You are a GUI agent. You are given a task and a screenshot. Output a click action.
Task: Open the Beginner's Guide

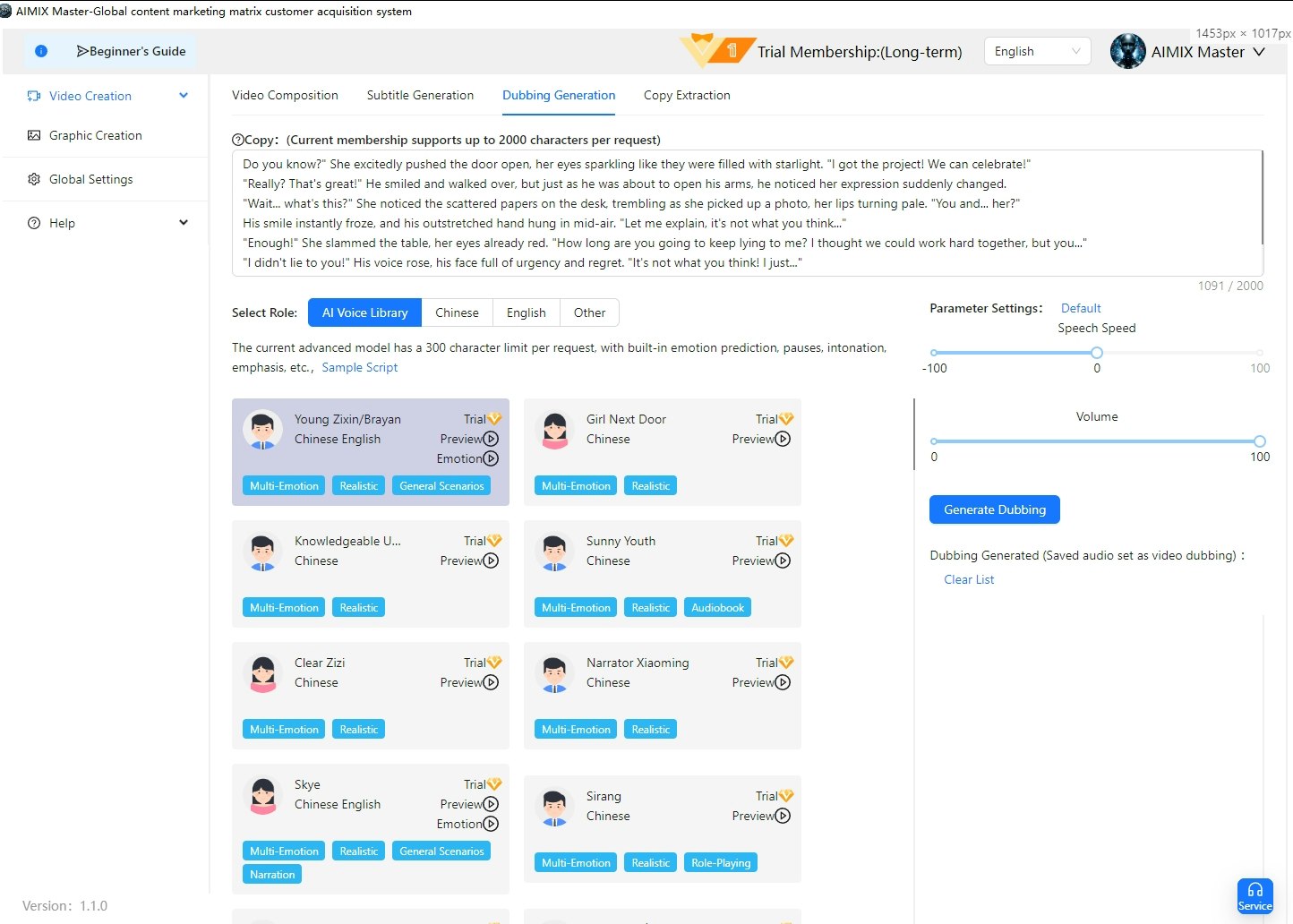tap(132, 51)
